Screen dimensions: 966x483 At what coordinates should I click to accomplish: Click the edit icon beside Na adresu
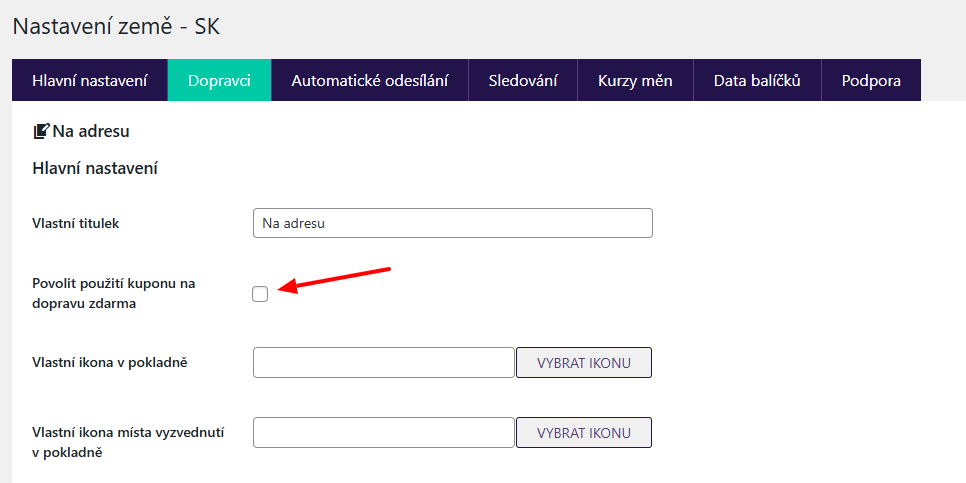[41, 131]
